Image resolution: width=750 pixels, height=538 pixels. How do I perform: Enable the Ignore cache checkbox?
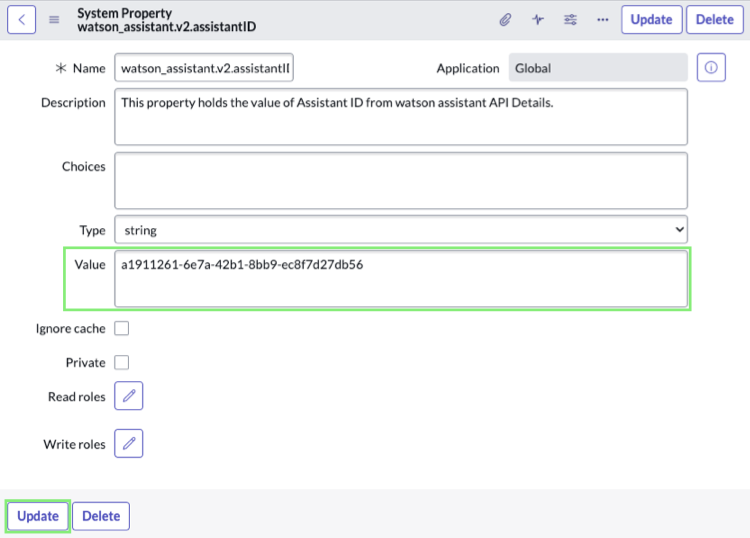click(x=121, y=329)
